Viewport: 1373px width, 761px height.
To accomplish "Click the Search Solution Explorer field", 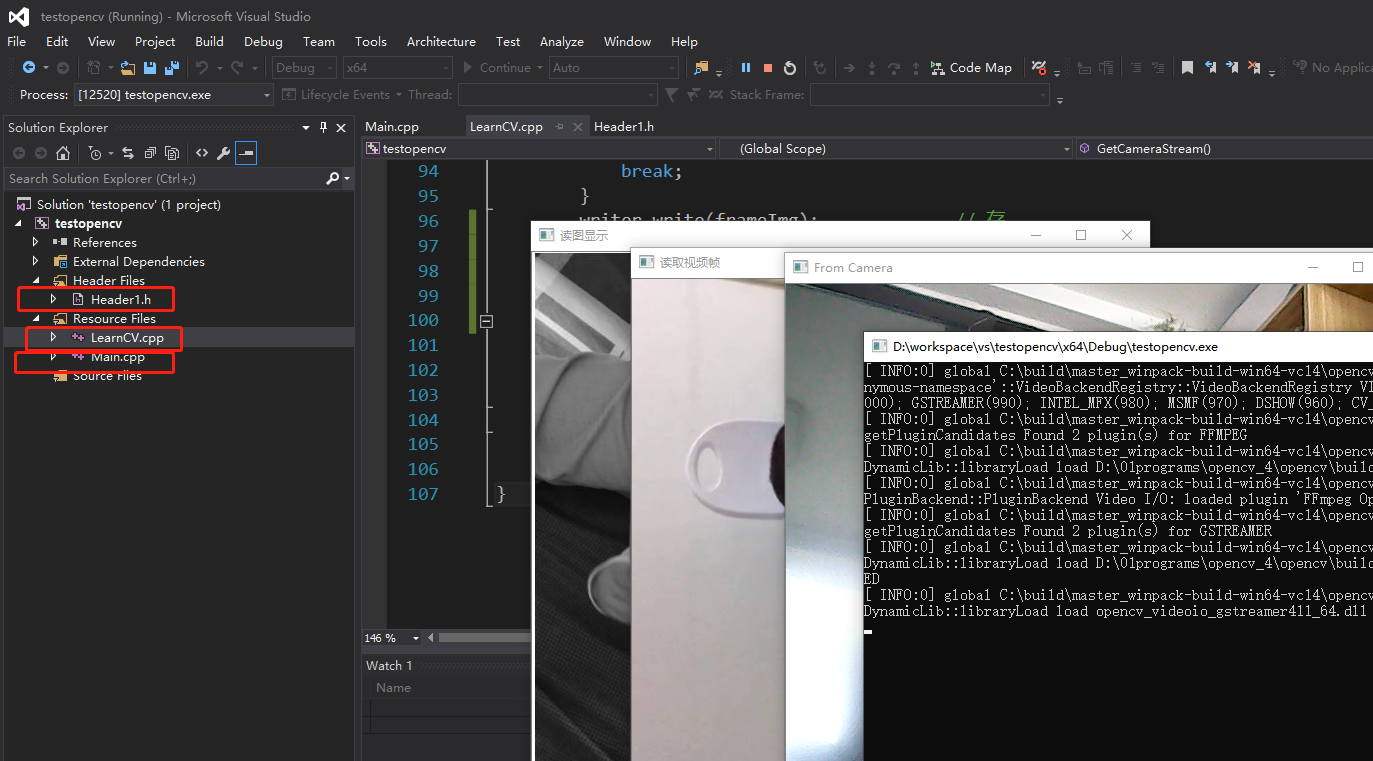I will (x=165, y=178).
